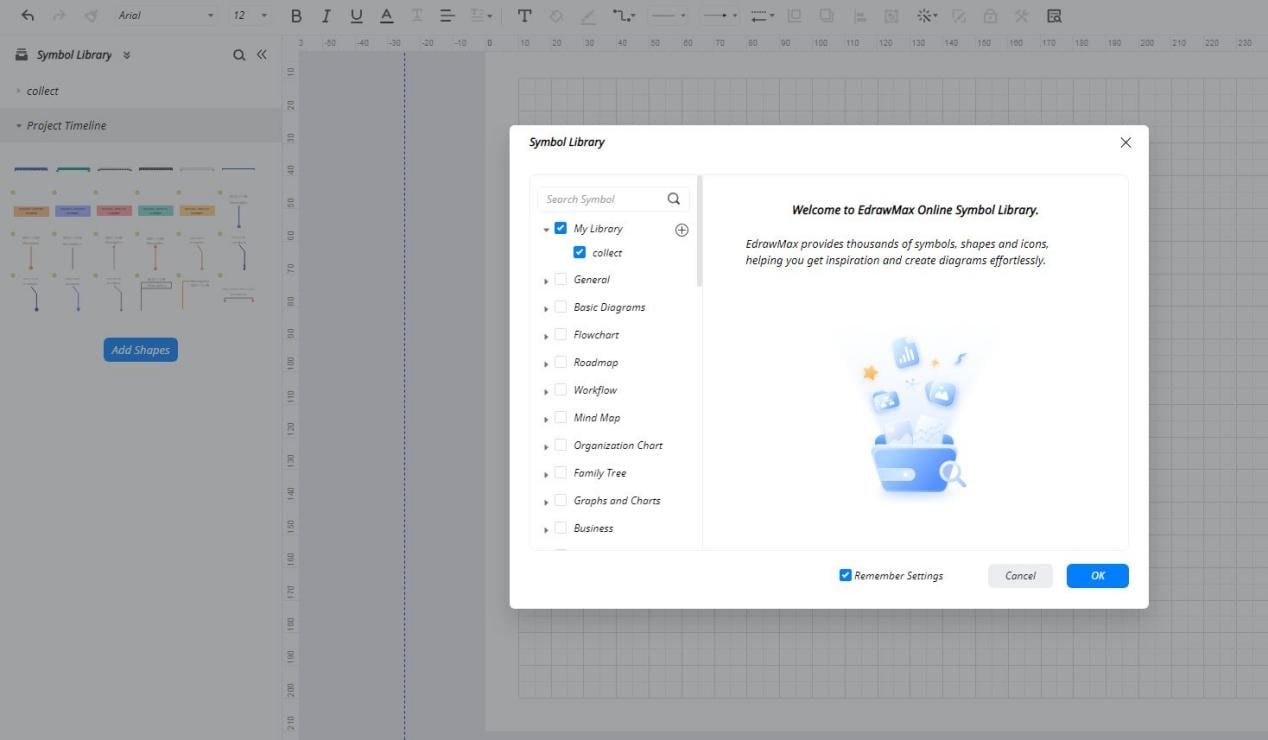The height and width of the screenshot is (740, 1268).
Task: Add new library with plus icon
Action: pos(682,230)
